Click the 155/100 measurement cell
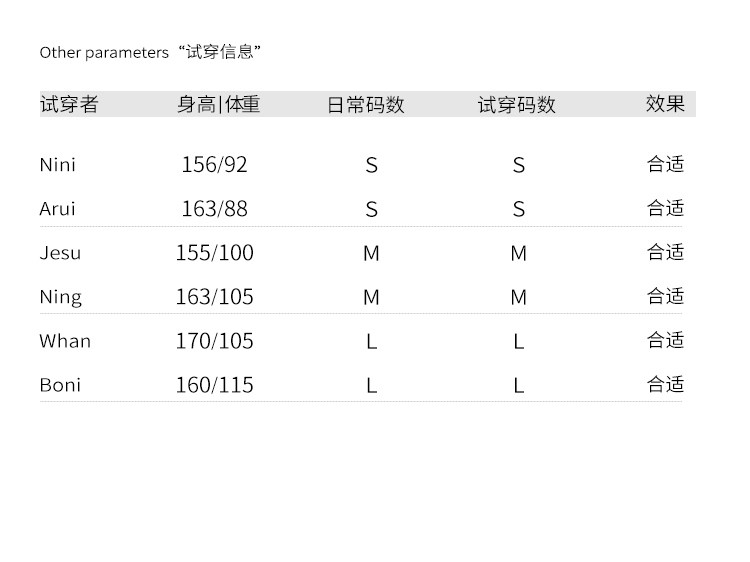The image size is (750, 562). coord(214,253)
